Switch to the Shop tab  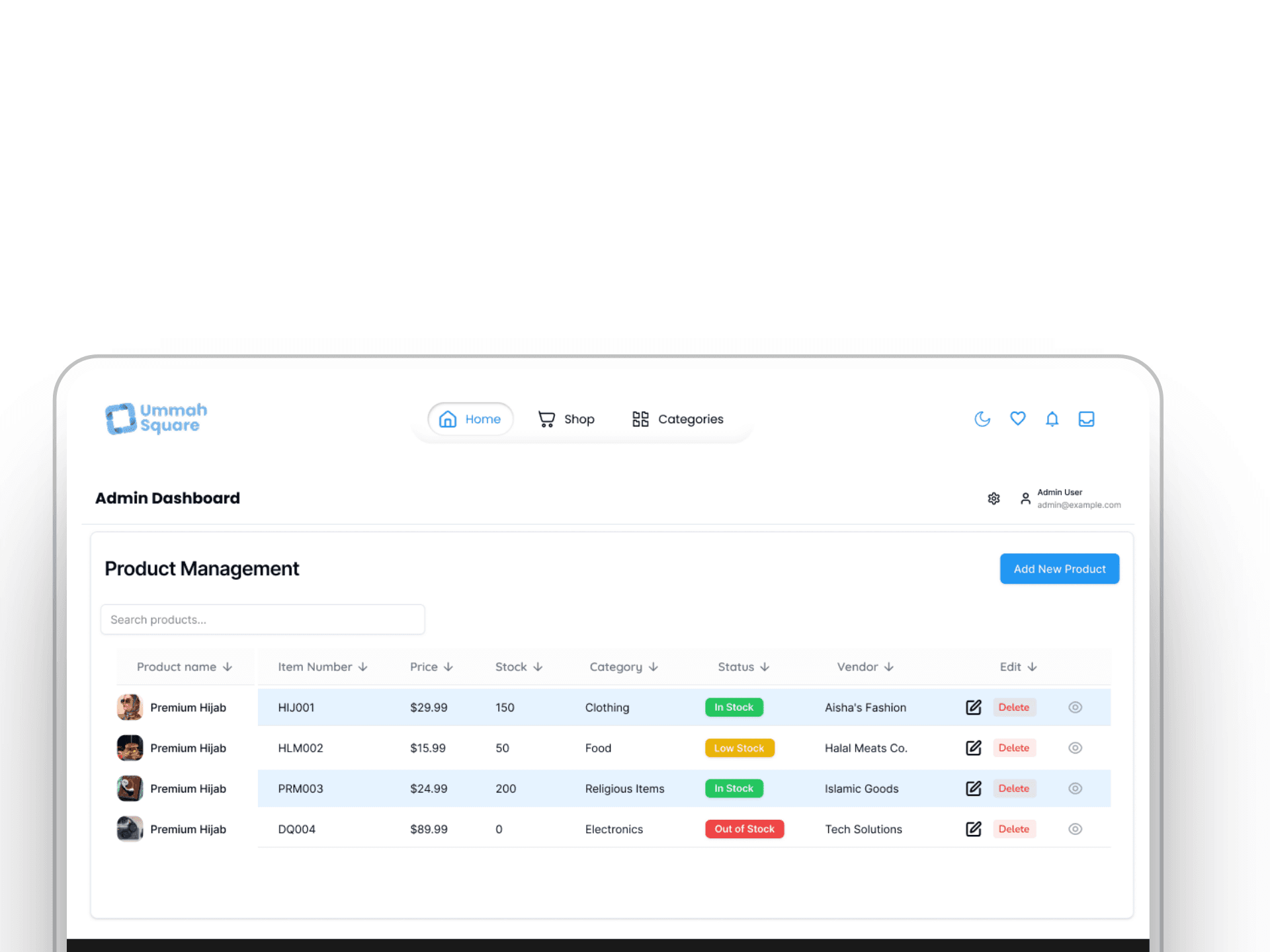tap(566, 418)
